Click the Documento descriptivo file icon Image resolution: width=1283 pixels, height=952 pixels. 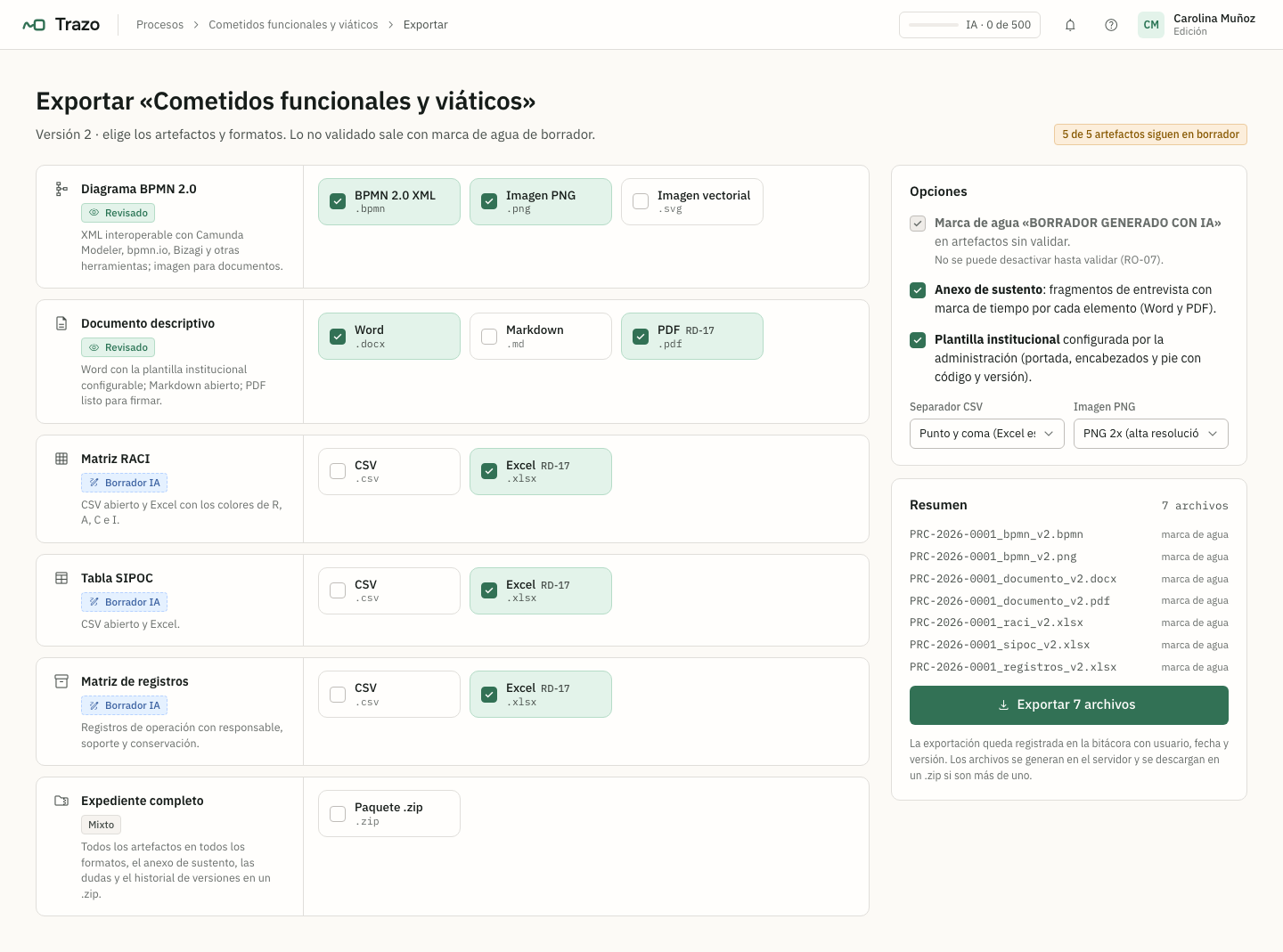pyautogui.click(x=61, y=323)
